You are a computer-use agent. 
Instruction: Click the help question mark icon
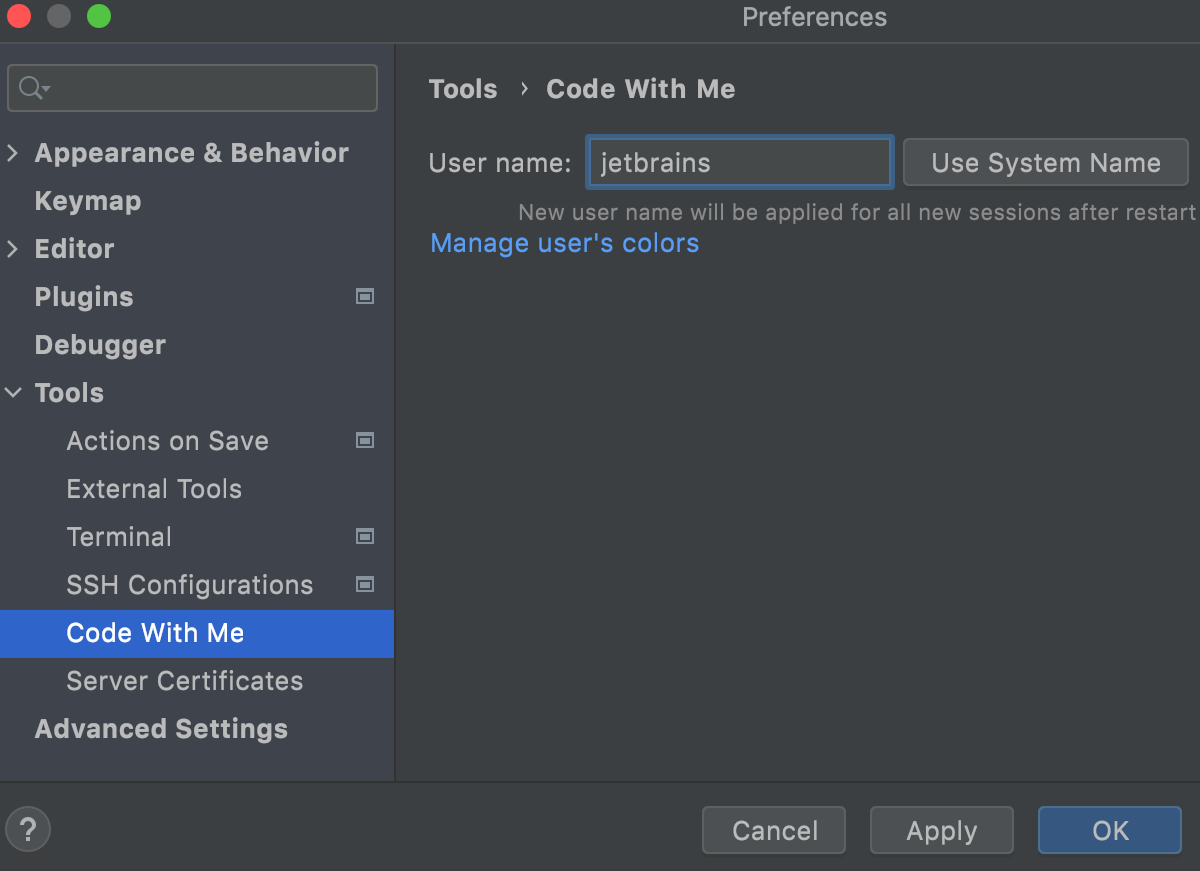click(27, 829)
